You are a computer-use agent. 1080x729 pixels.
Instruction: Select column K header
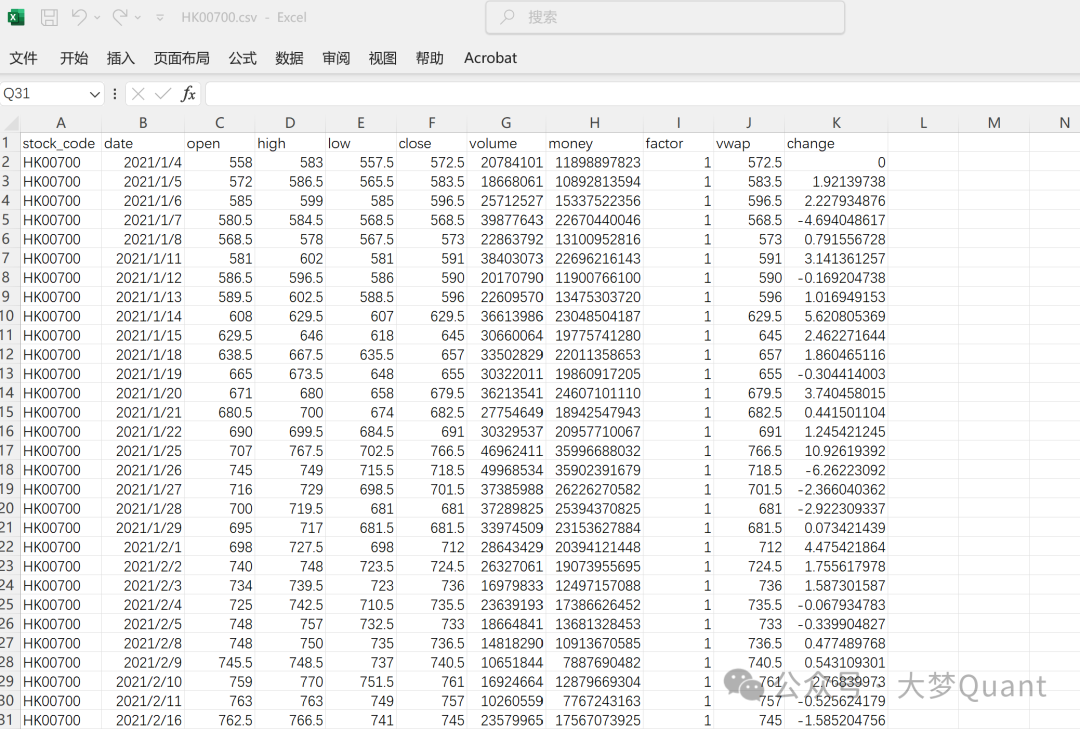click(836, 123)
